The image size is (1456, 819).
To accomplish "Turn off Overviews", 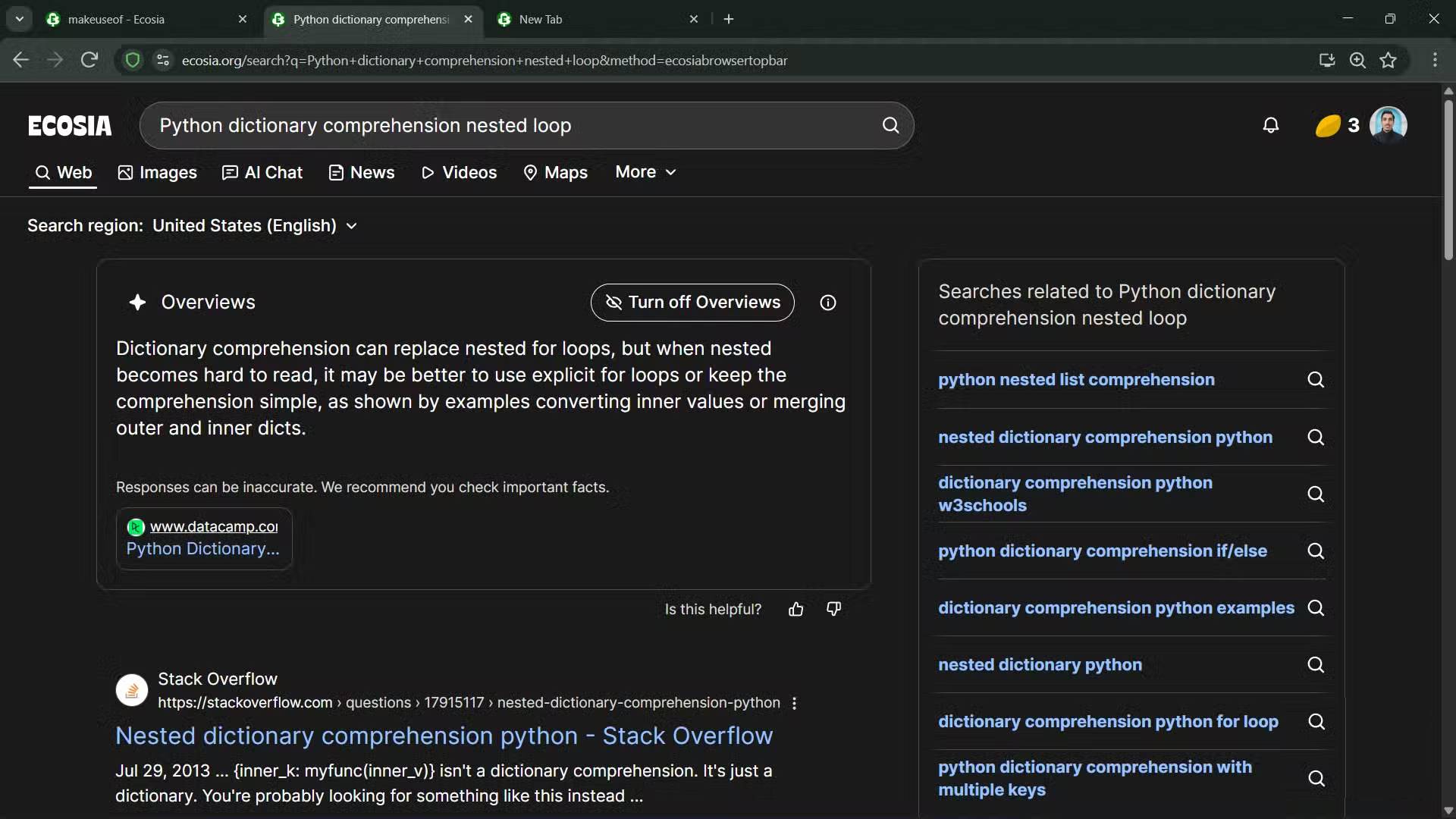I will (x=692, y=303).
